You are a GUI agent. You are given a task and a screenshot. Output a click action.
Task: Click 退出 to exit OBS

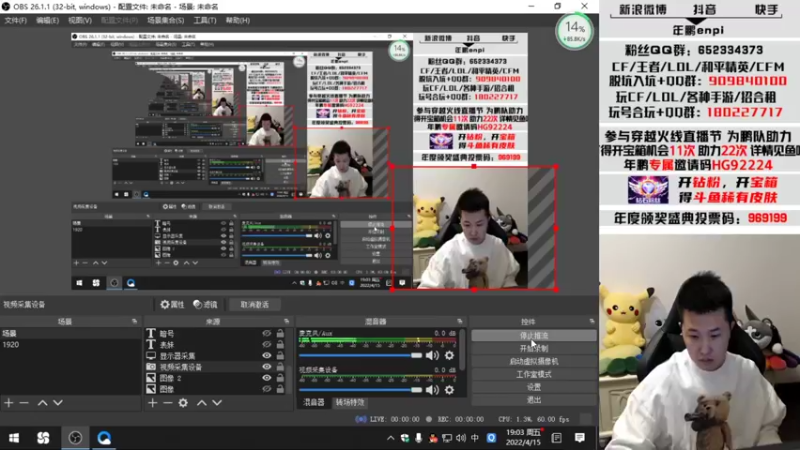[534, 400]
